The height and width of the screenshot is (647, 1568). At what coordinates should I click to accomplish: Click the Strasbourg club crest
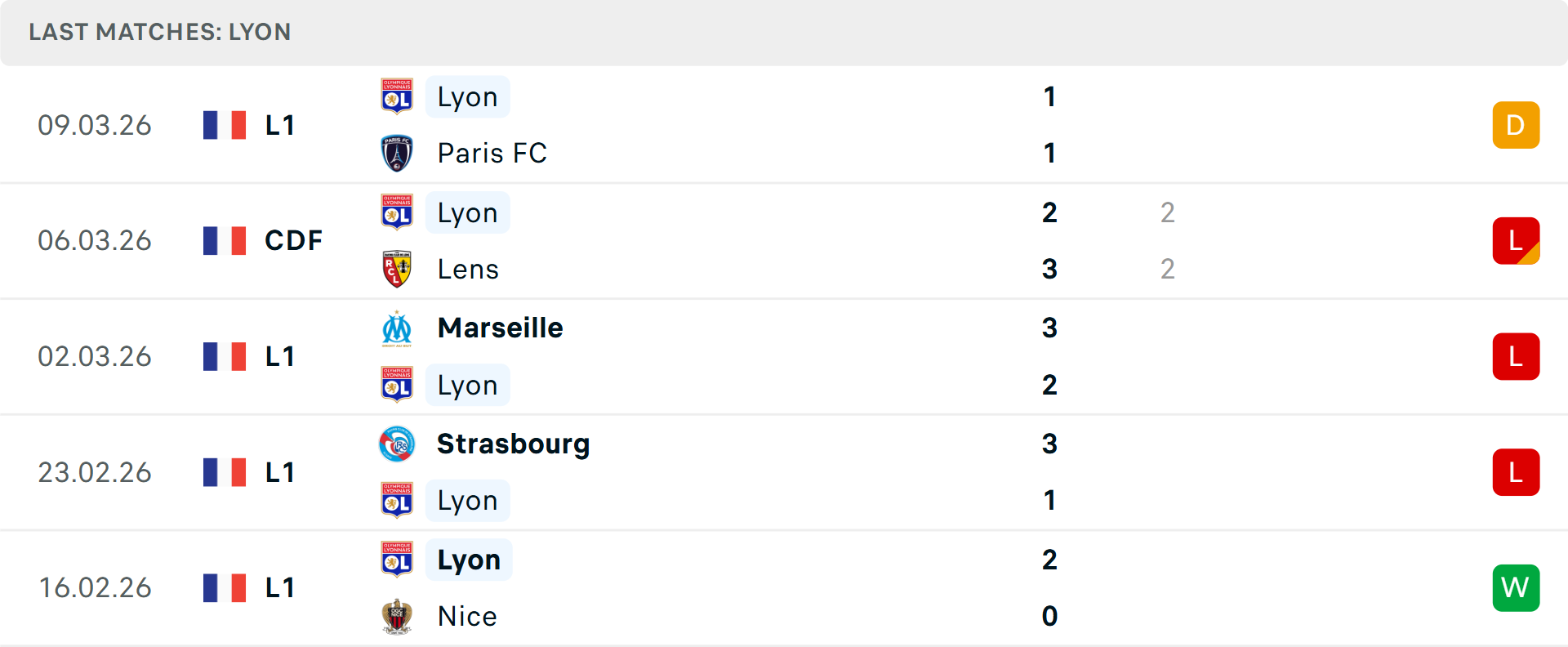point(397,444)
